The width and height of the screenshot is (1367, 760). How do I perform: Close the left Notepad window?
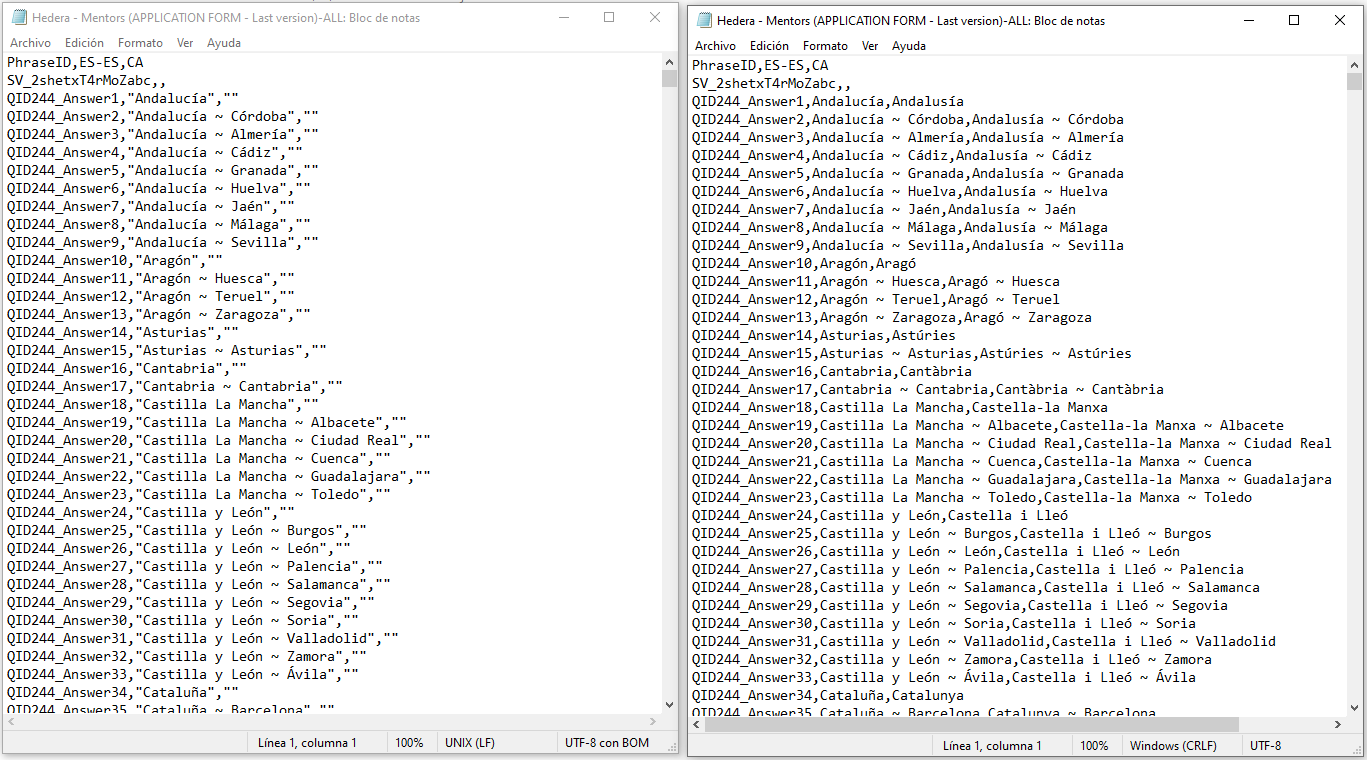click(x=655, y=18)
